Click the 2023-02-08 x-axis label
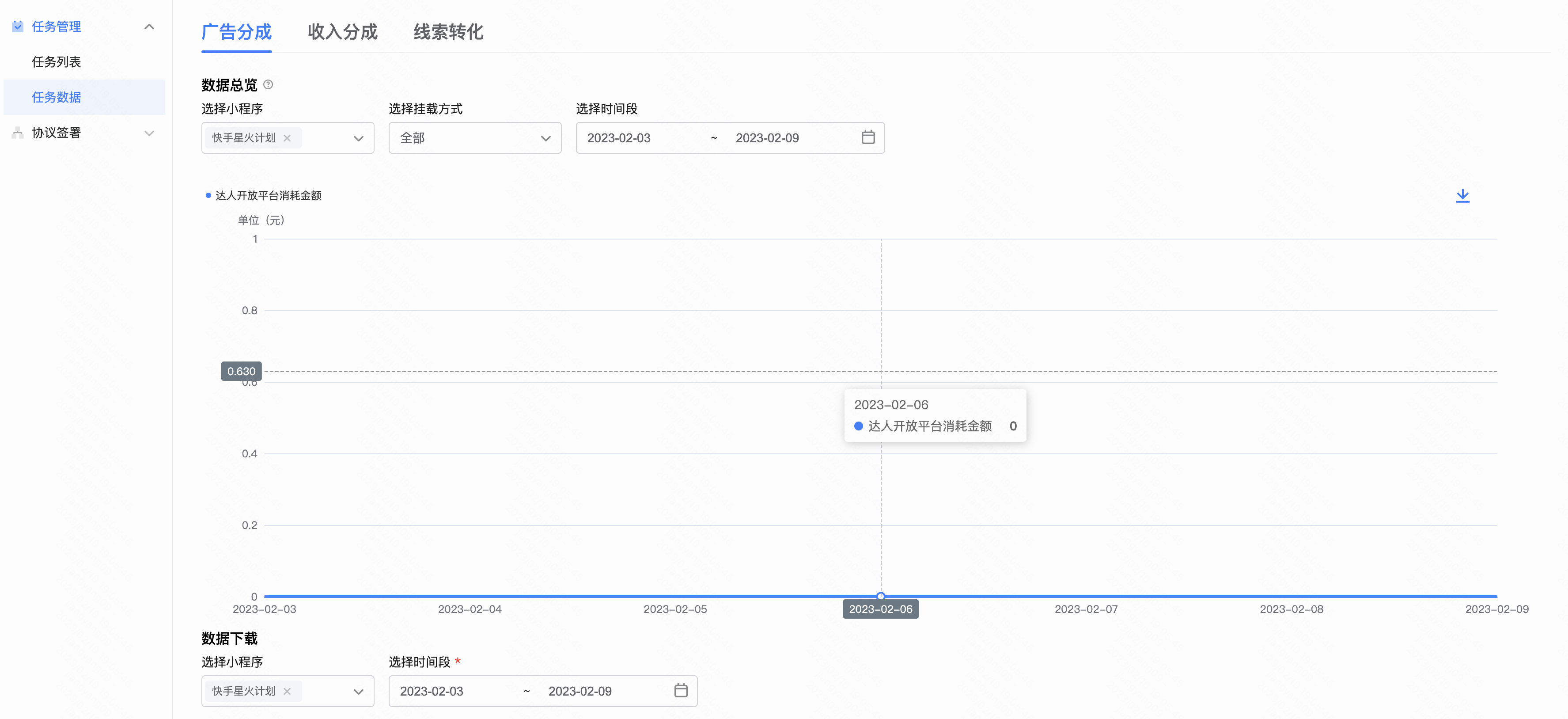 pyautogui.click(x=1291, y=609)
